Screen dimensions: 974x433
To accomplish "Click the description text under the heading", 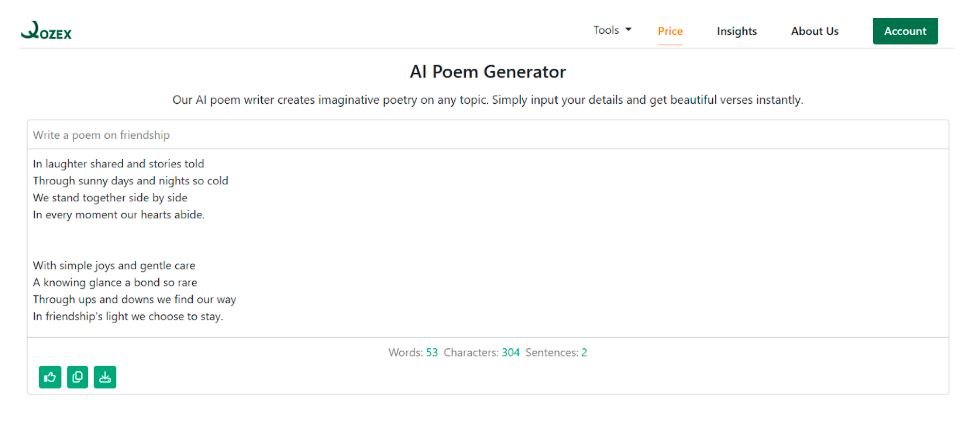I will point(488,100).
